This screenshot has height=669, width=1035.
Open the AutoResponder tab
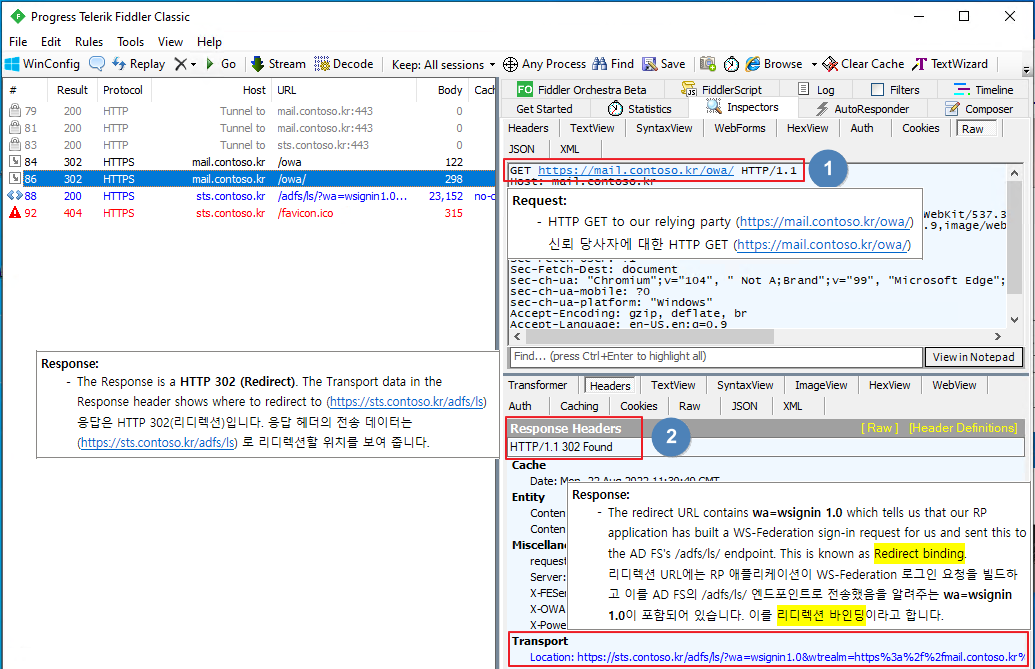pyautogui.click(x=862, y=109)
